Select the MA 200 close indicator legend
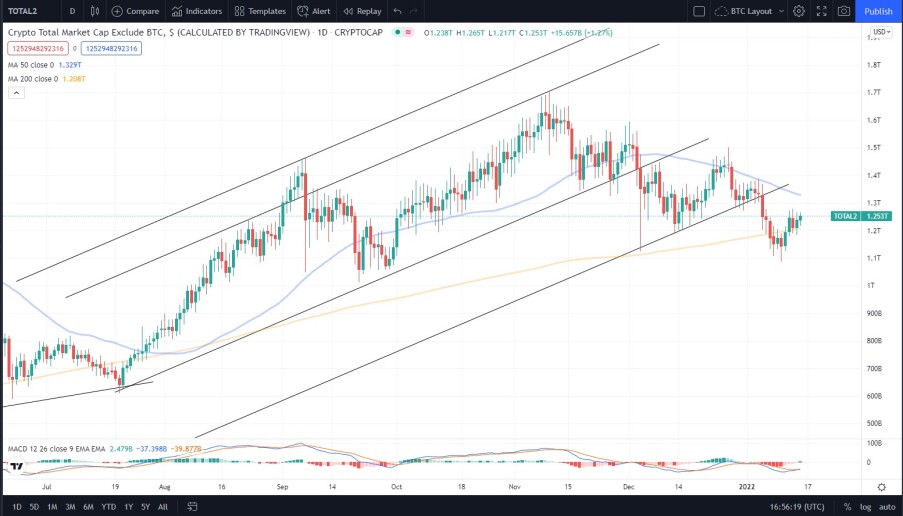 pos(33,79)
